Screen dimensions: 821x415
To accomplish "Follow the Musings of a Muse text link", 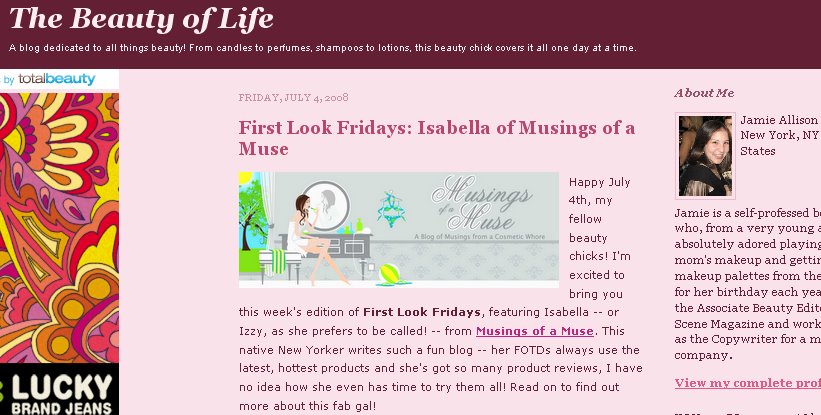I will (535, 331).
